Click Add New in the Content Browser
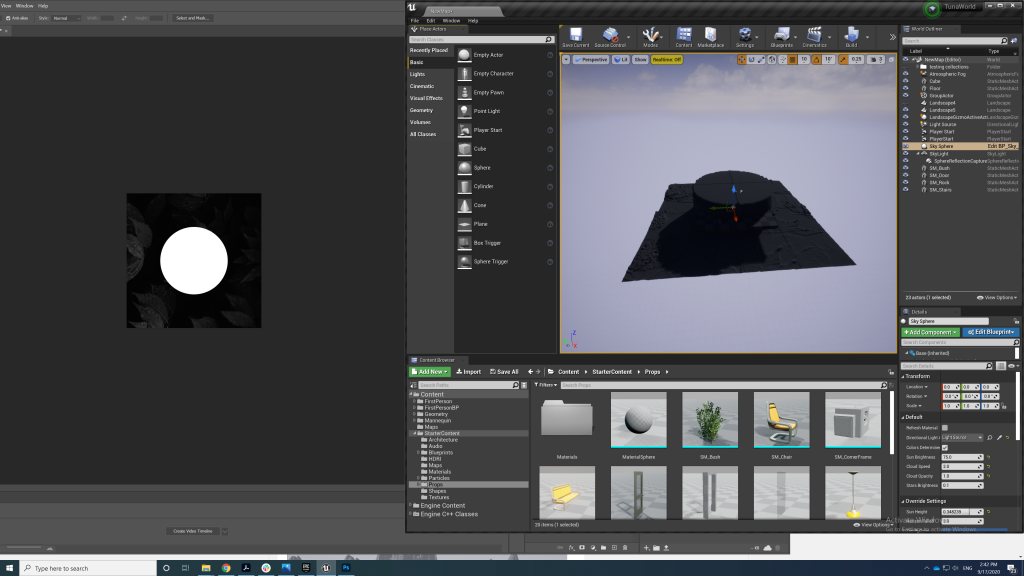 point(431,371)
